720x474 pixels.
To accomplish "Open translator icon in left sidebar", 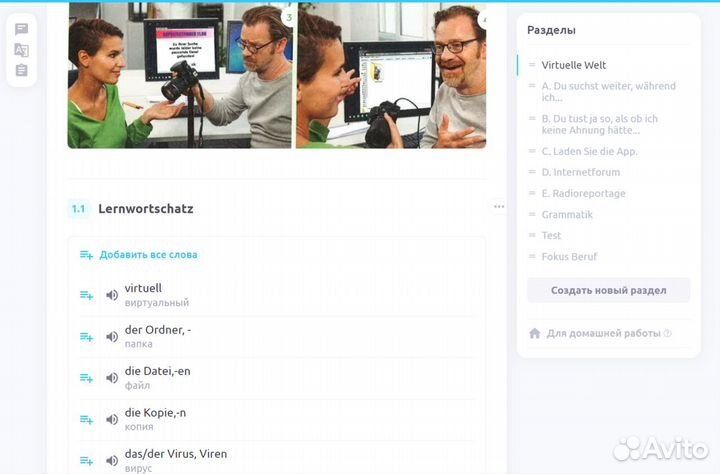I will (x=21, y=50).
